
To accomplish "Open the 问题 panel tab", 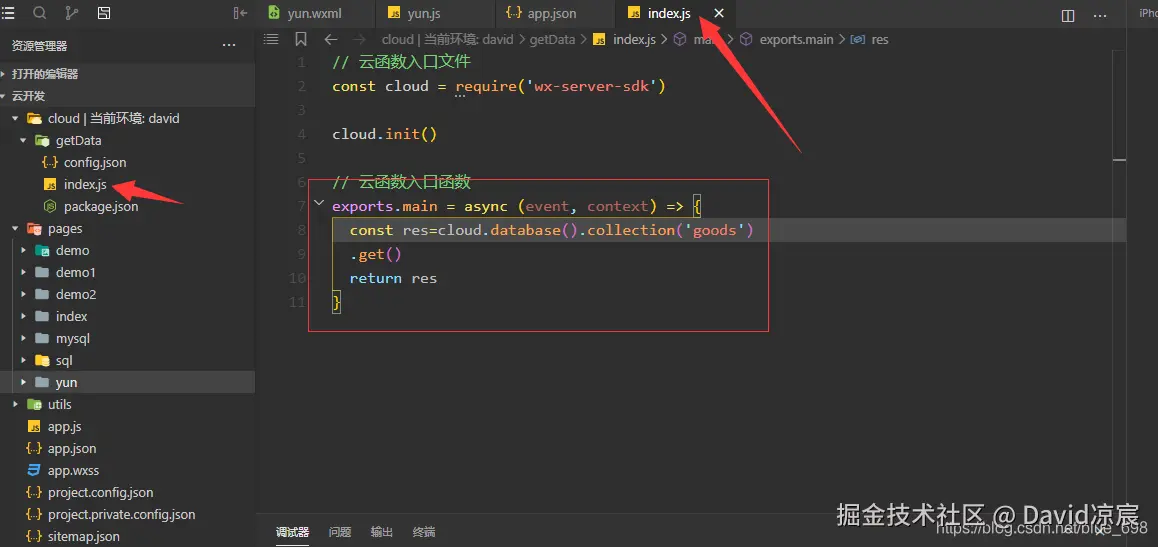I will [x=340, y=531].
